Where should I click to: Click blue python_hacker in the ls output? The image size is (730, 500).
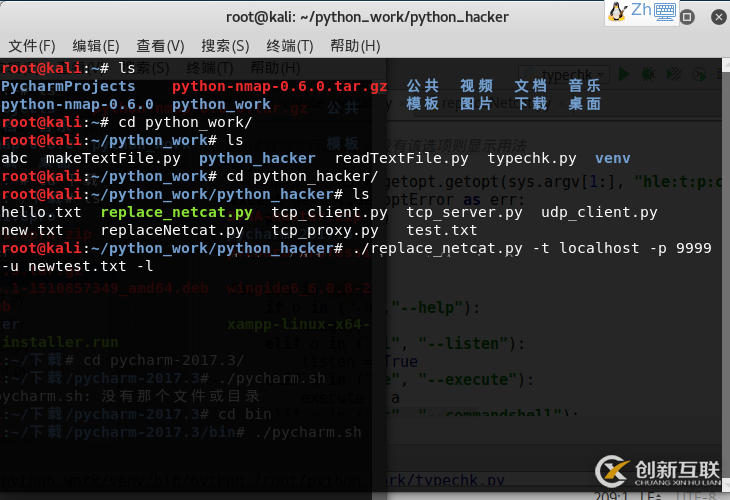[x=257, y=159]
